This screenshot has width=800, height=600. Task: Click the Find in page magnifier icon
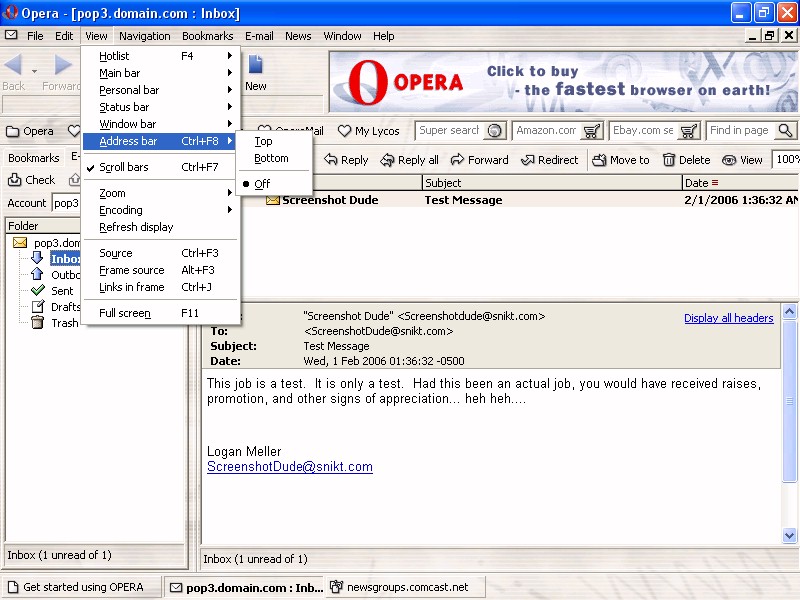(785, 131)
